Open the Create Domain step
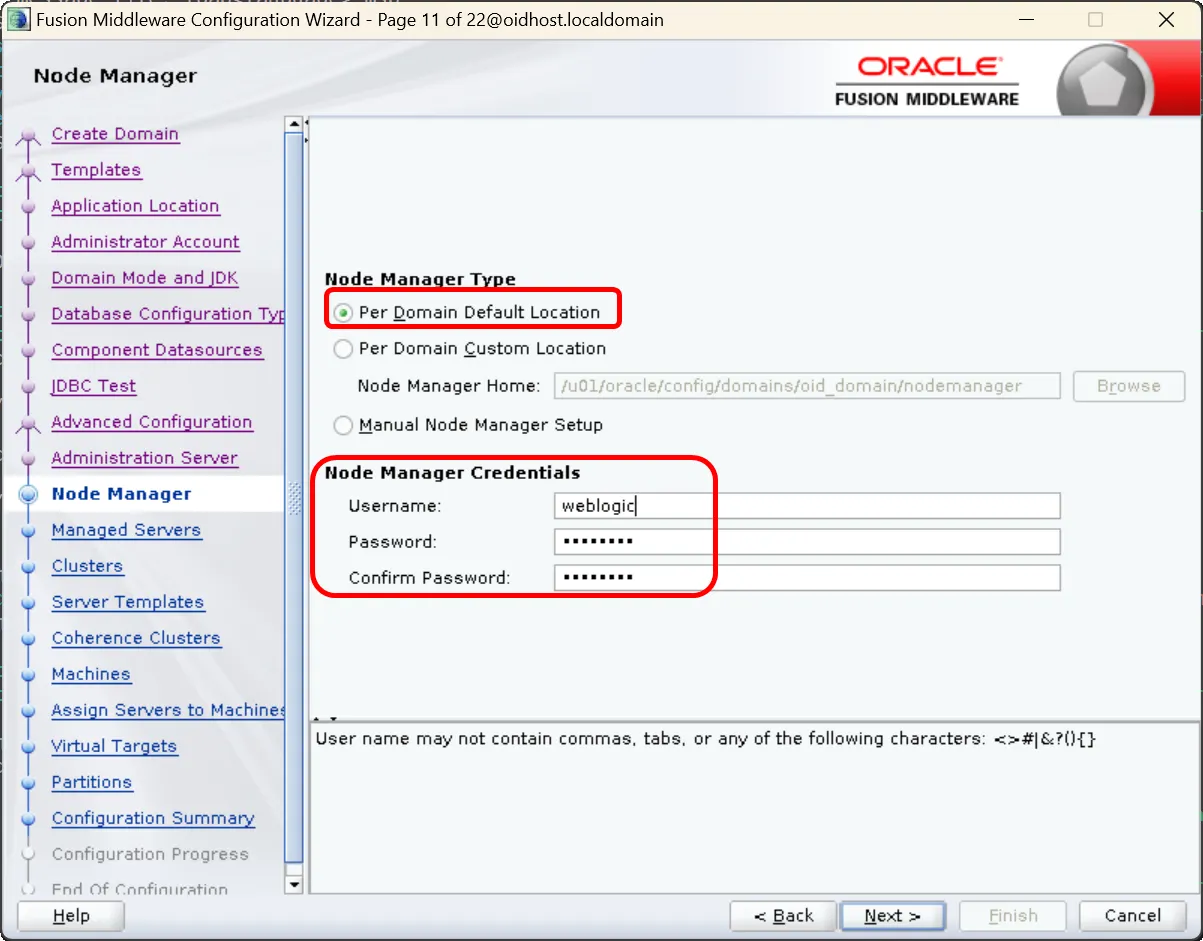 115,134
